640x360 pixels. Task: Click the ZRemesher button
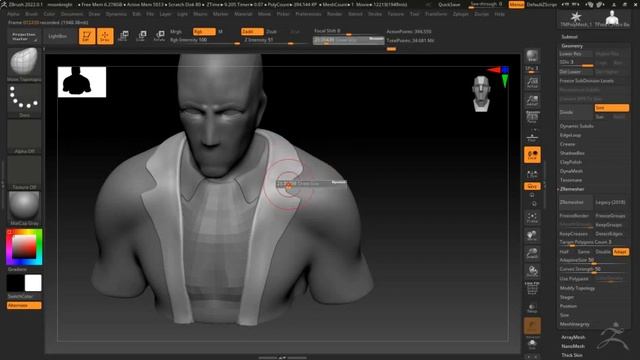[576, 202]
